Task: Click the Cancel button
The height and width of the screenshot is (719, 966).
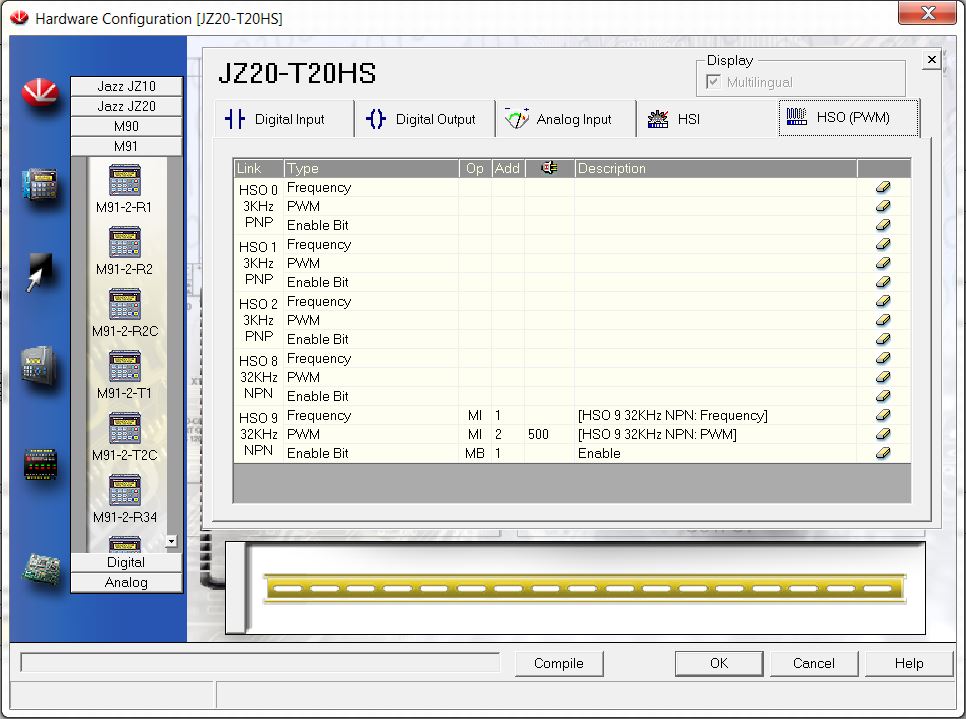Action: (814, 664)
